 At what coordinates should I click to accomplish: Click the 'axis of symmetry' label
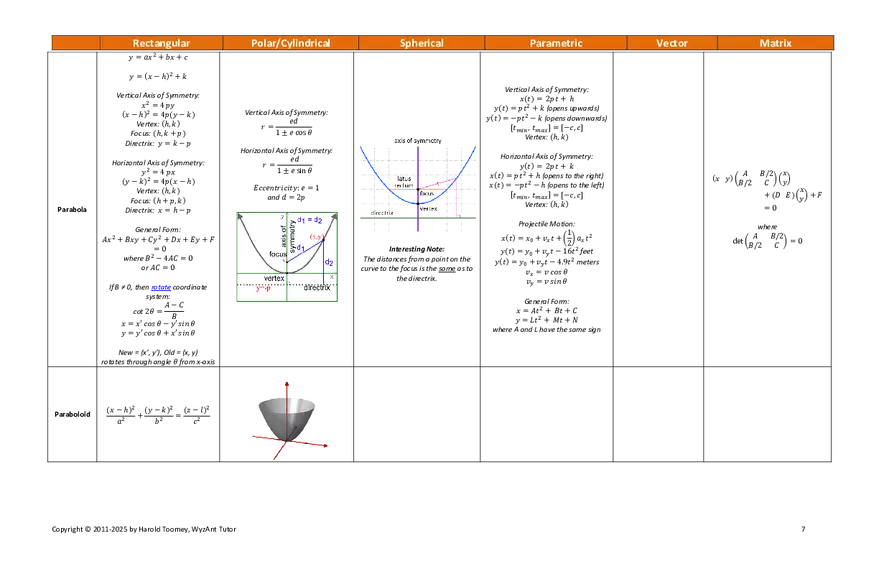click(286, 236)
